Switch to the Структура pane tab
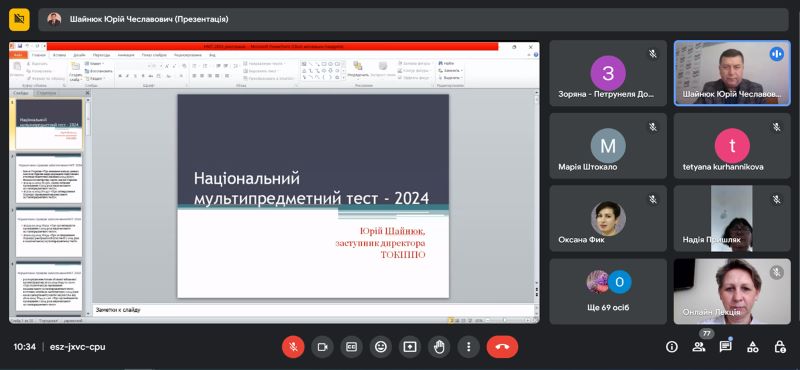Viewport: 800px width, 370px height. tap(47, 93)
